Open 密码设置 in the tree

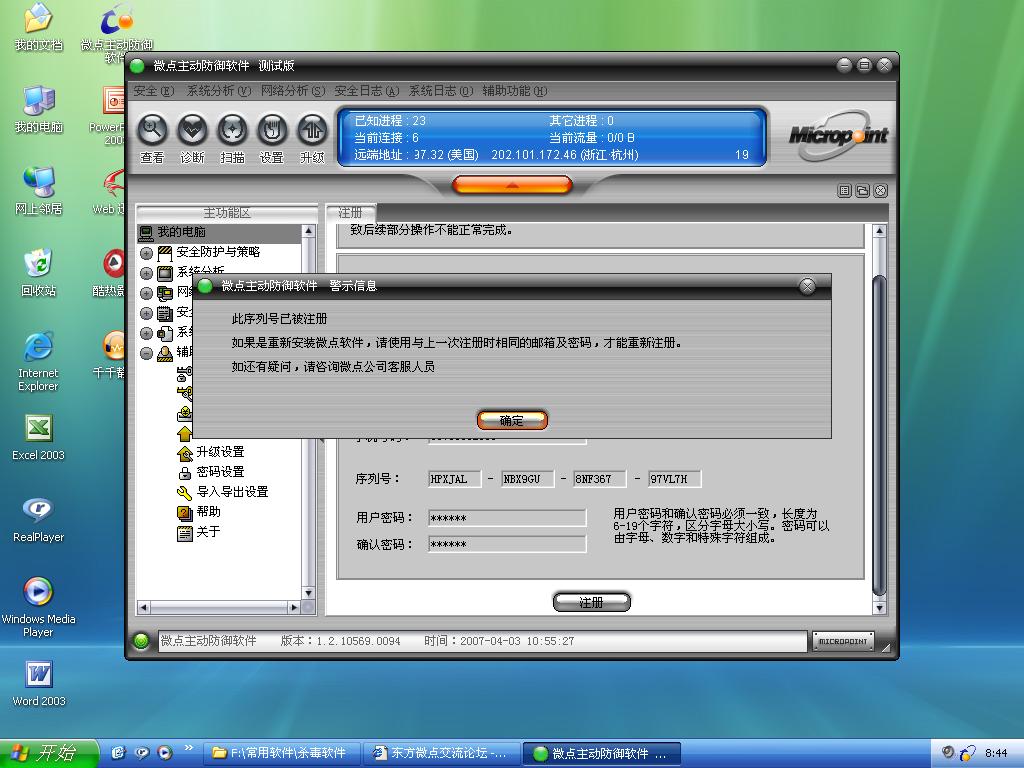pos(220,472)
